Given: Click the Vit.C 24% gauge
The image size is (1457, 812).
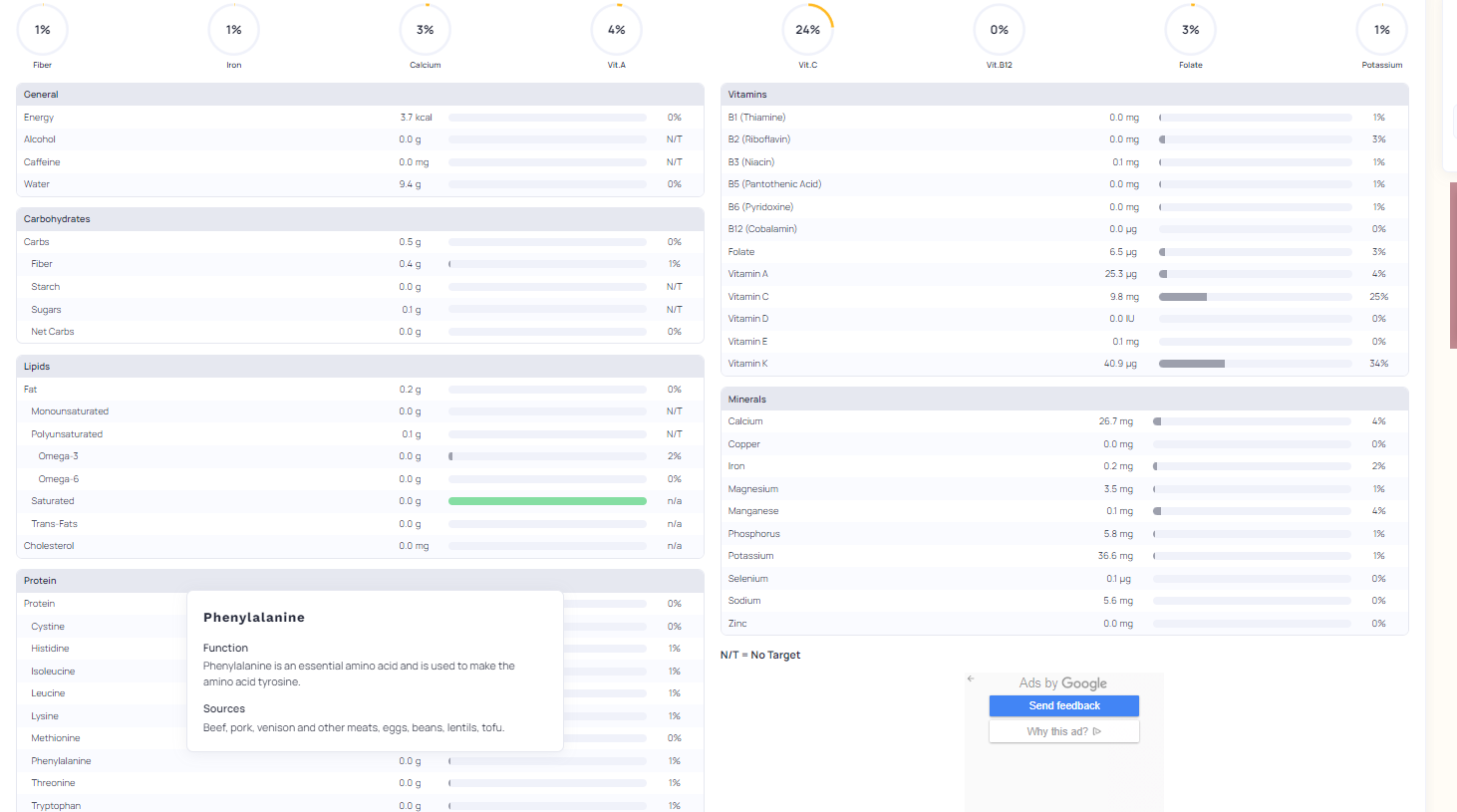Looking at the screenshot, I should [808, 30].
